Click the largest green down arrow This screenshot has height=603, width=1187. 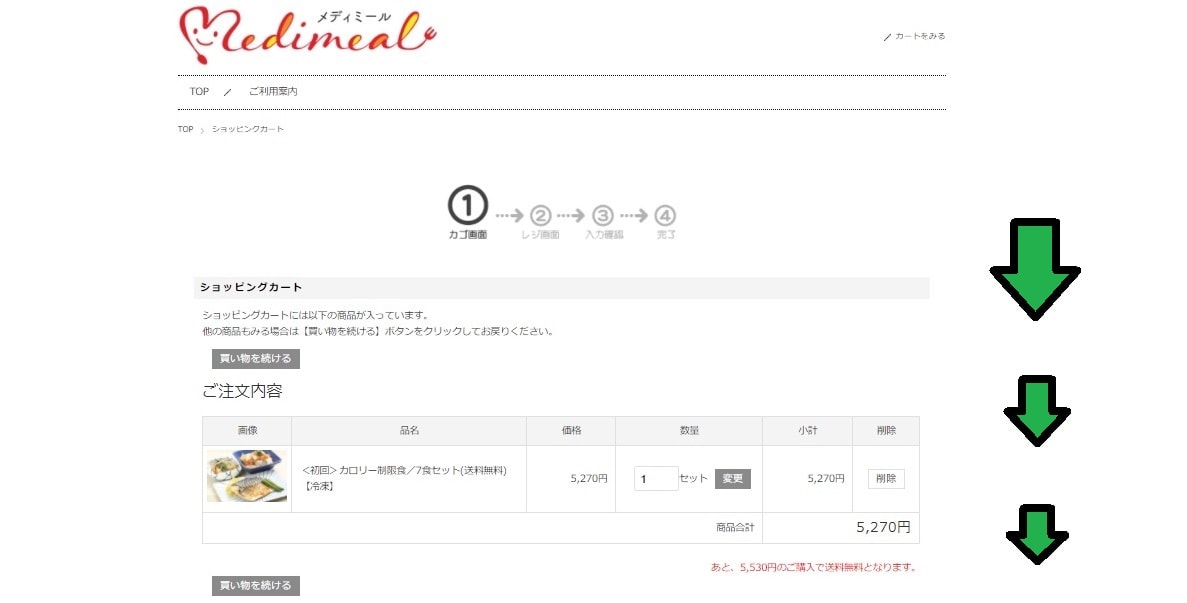point(1035,269)
